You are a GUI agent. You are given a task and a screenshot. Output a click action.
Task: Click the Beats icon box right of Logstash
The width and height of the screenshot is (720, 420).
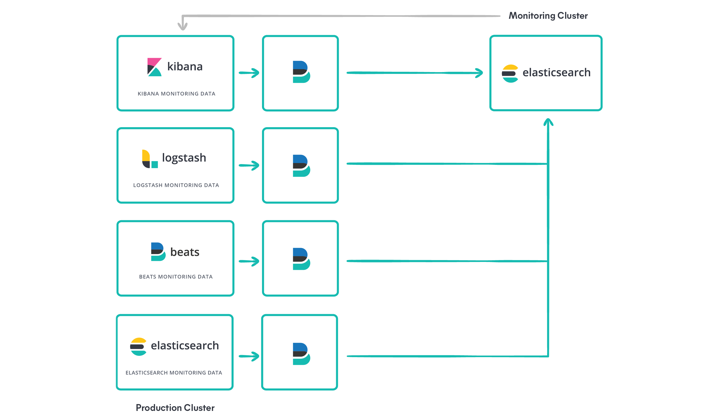[x=300, y=165]
